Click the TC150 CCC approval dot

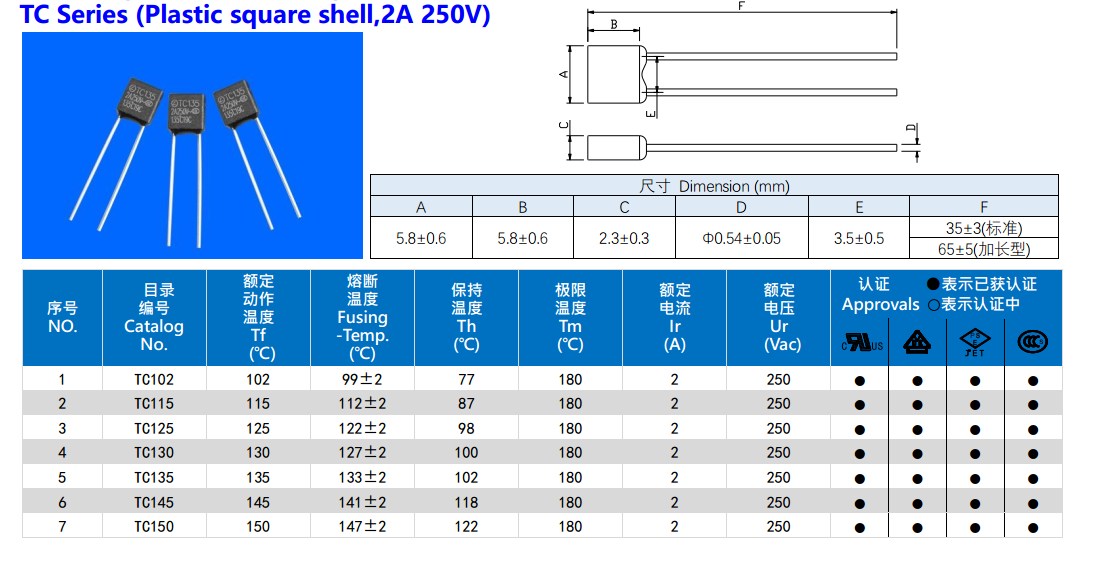[x=1032, y=527]
